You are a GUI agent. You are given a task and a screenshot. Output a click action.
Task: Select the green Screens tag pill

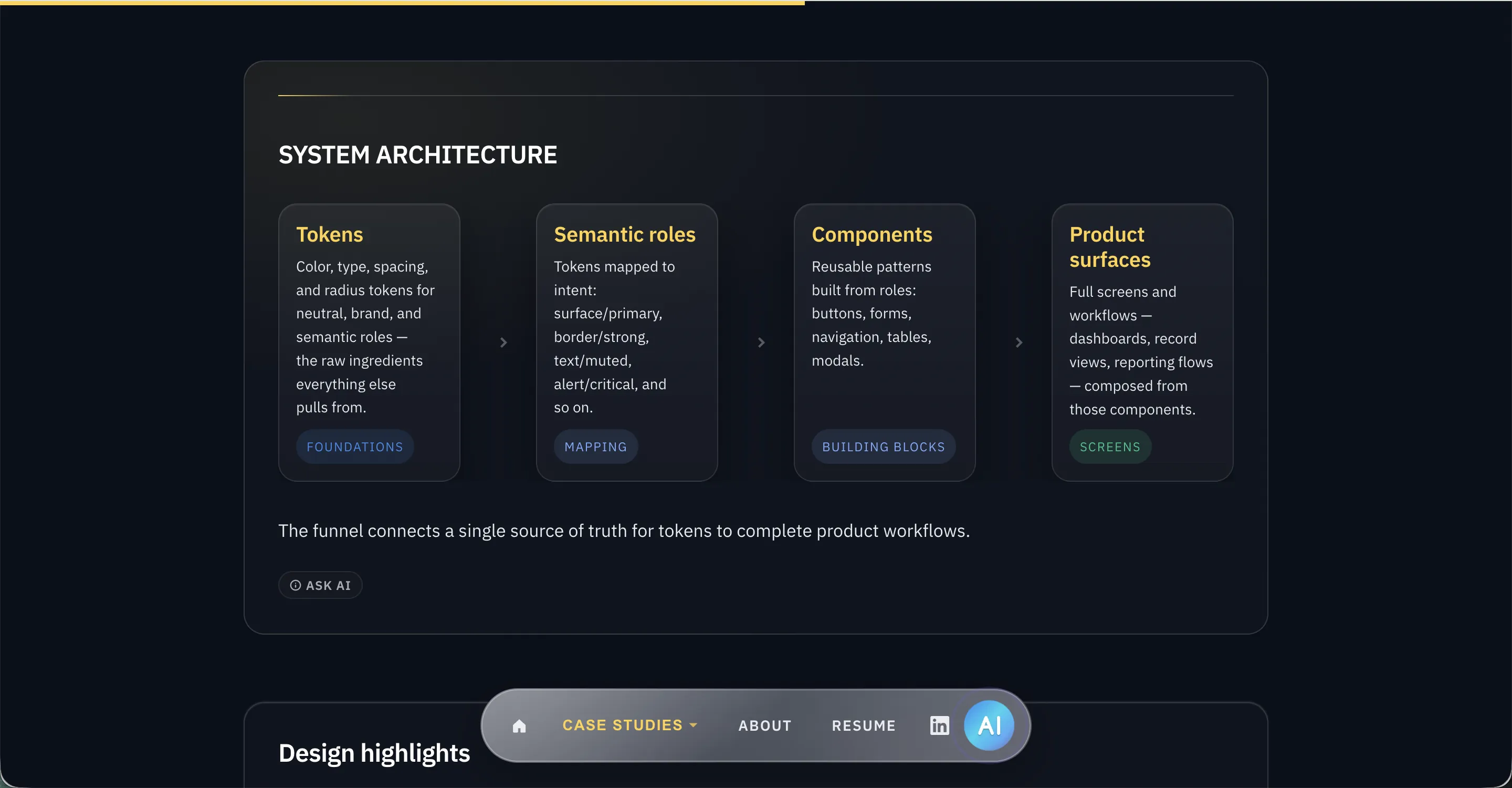click(x=1109, y=447)
